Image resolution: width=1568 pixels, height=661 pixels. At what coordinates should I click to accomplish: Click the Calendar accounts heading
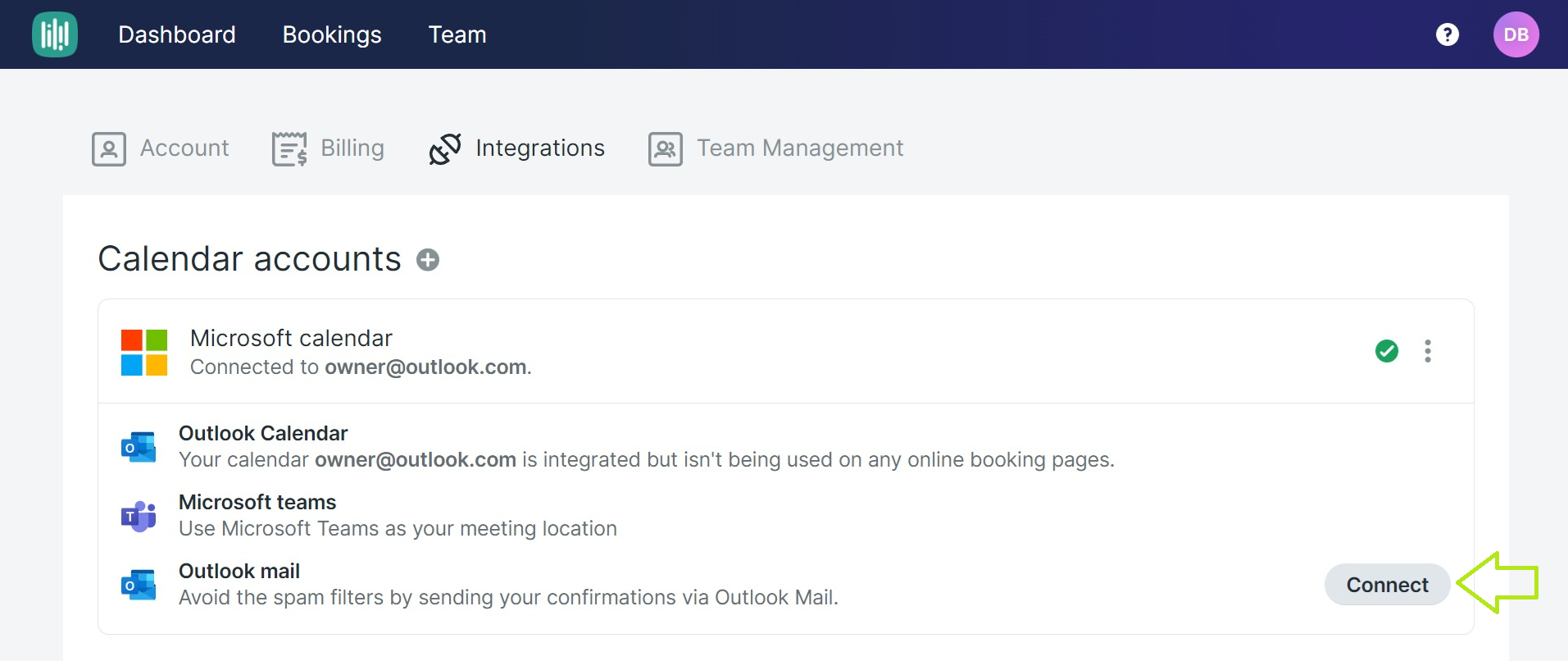pyautogui.click(x=249, y=259)
